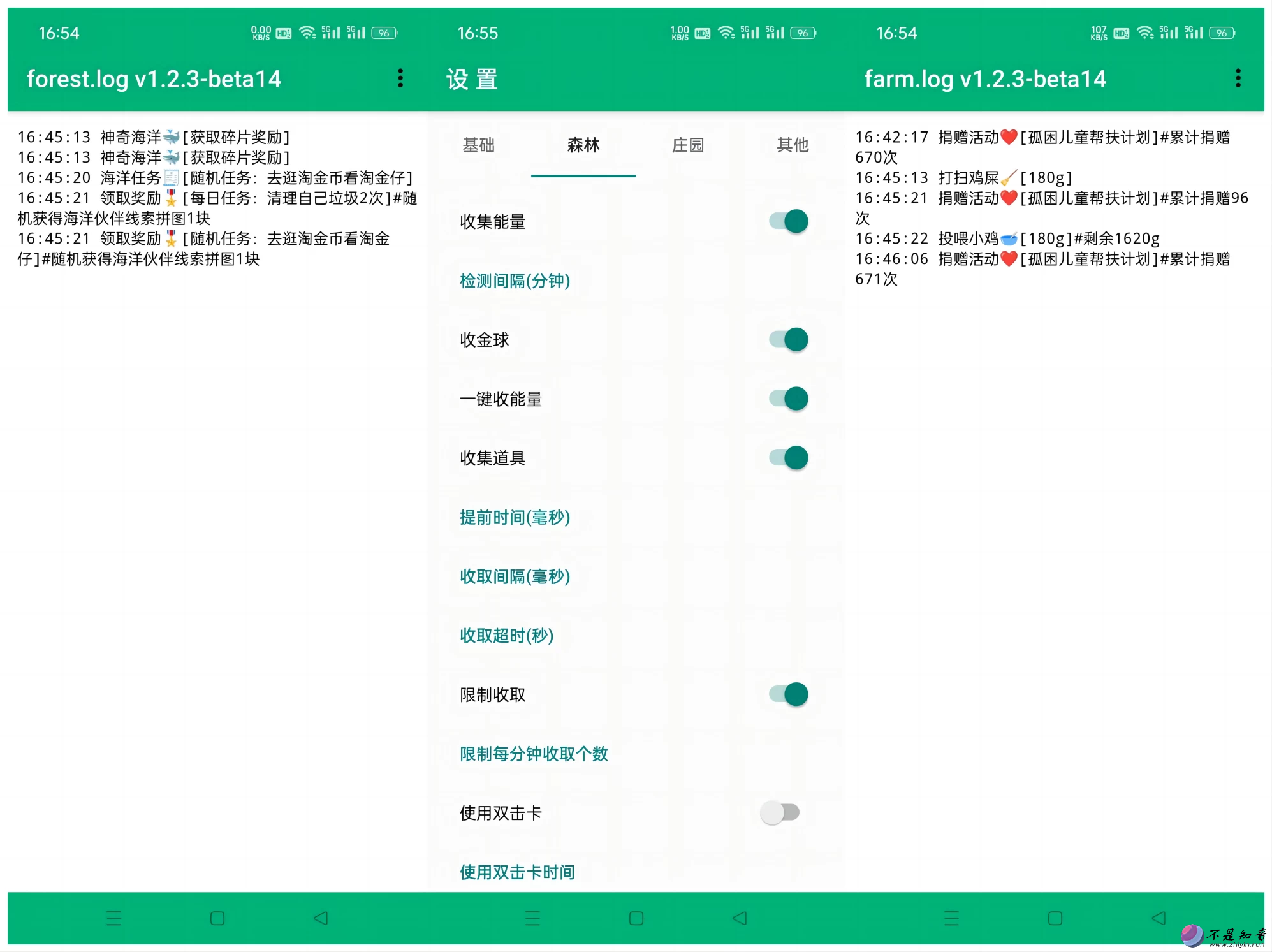Open 庄园 tab
Image resolution: width=1272 pixels, height=952 pixels.
tap(688, 145)
